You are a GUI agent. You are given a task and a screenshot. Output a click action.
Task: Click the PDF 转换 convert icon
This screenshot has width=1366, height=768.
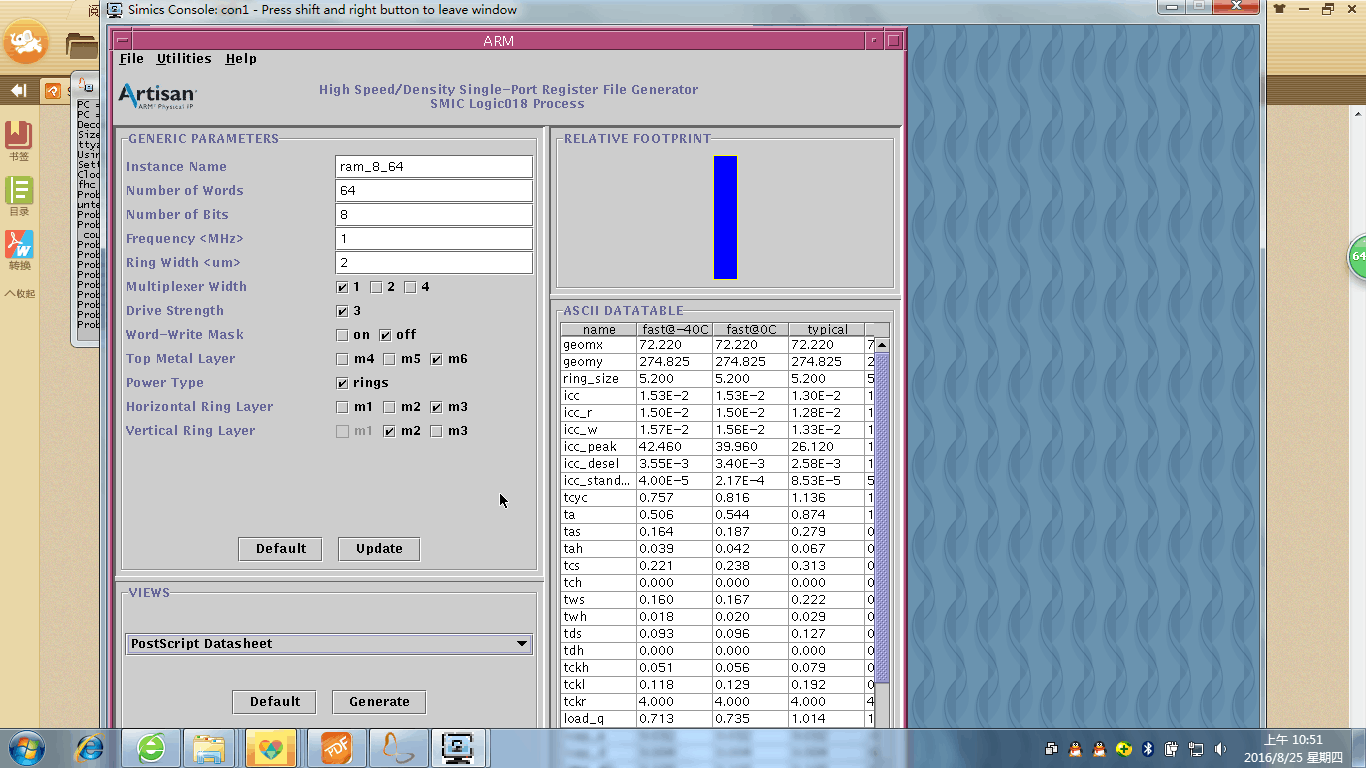tap(20, 245)
